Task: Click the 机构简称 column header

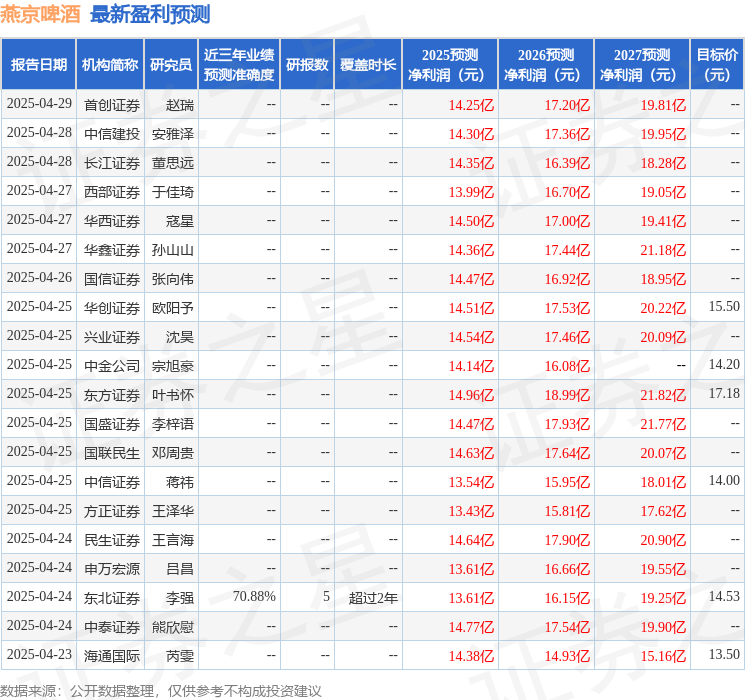Action: coord(110,64)
